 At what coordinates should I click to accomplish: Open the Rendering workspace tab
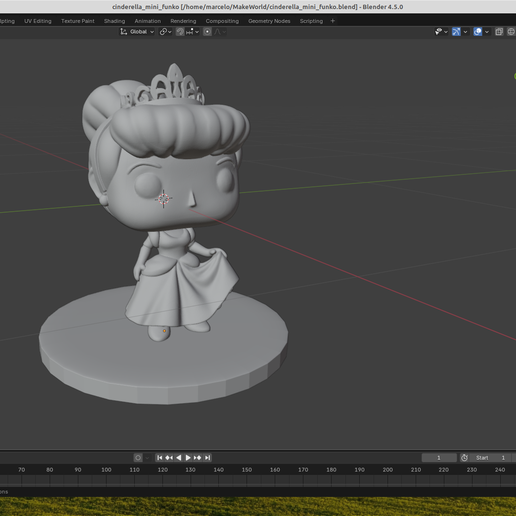[x=183, y=21]
